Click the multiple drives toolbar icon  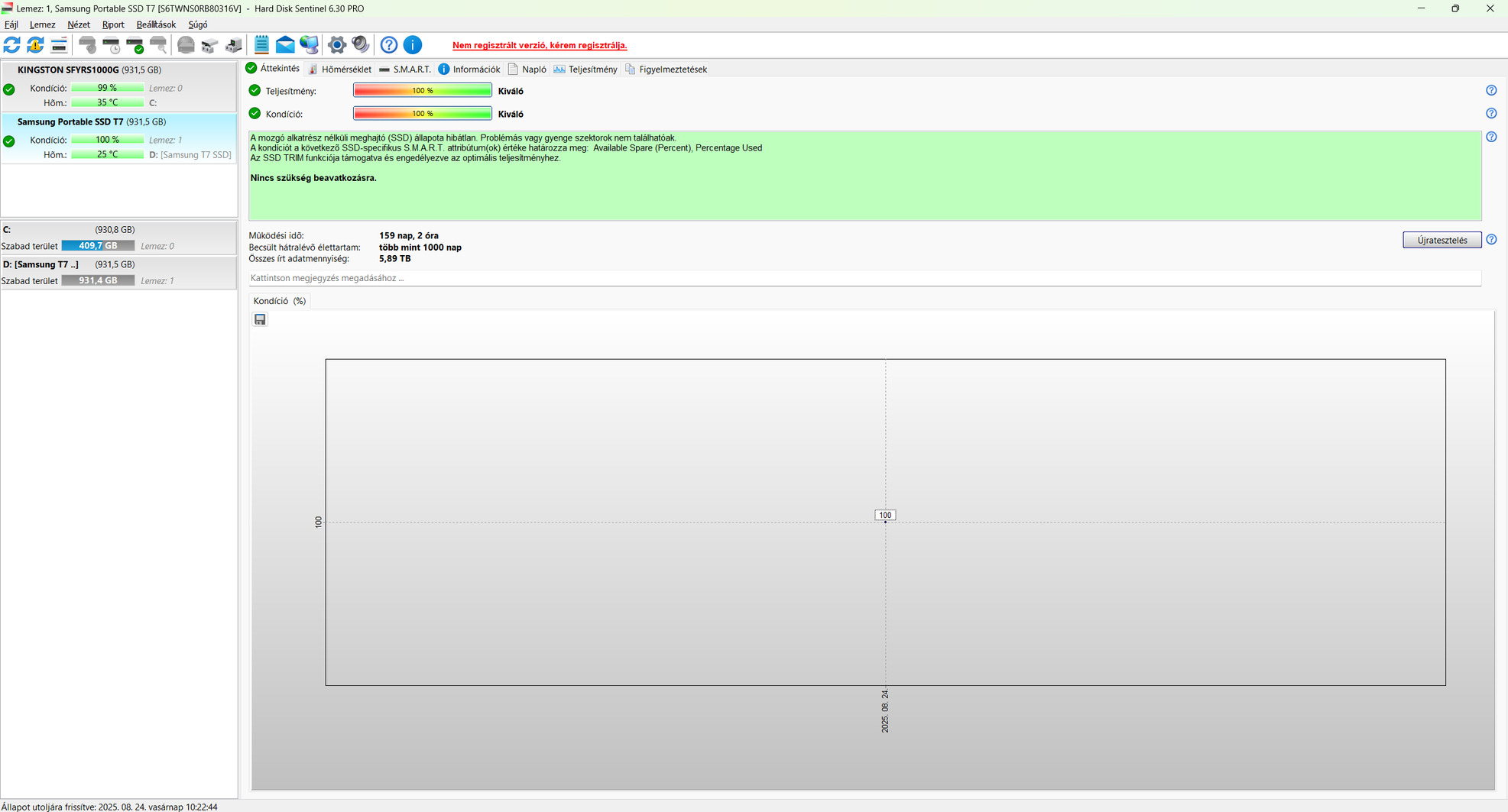click(x=209, y=45)
